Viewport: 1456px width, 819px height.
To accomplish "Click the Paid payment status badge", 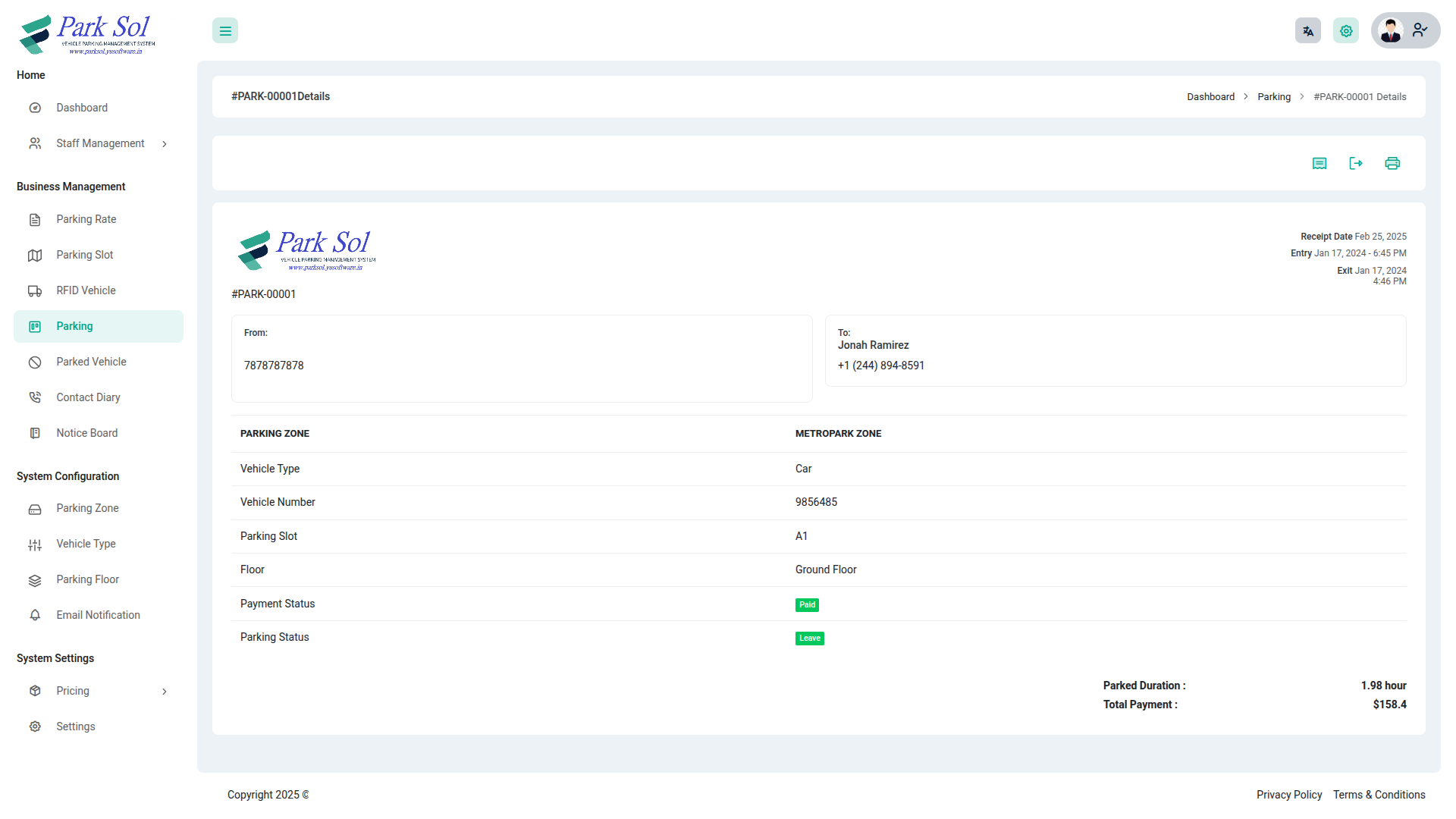I will 807,605.
